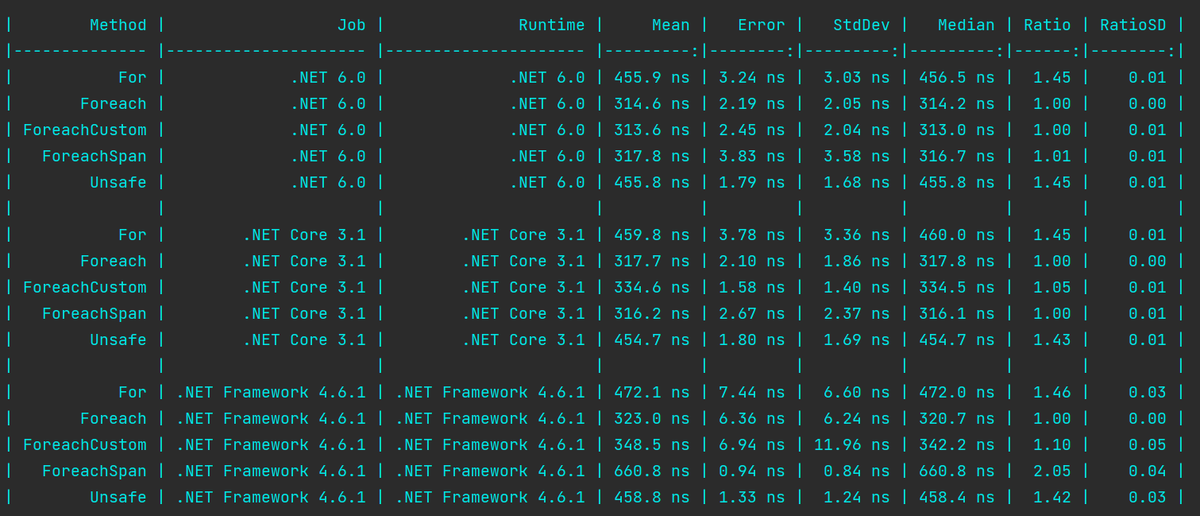Select the mean value '459.8 ns'

click(x=651, y=235)
